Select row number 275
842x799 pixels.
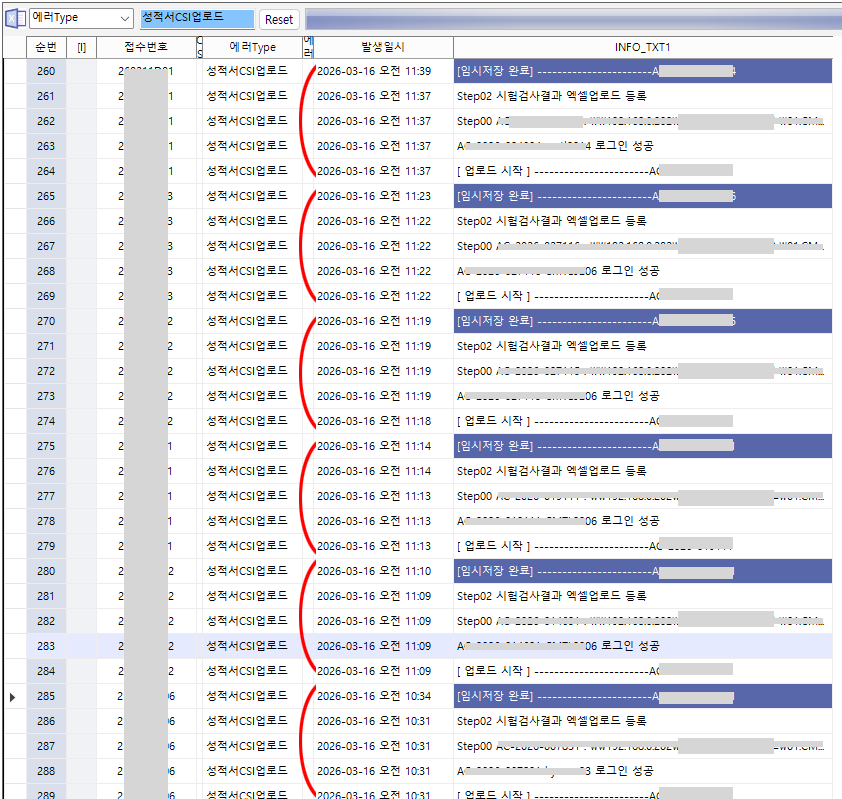click(46, 446)
